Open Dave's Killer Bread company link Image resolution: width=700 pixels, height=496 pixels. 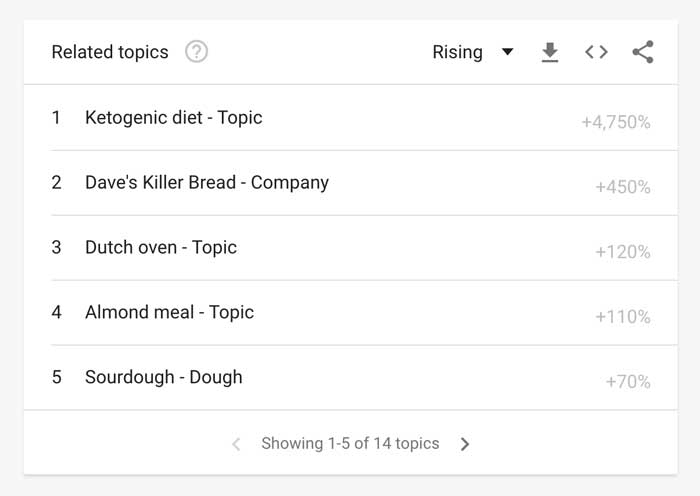click(207, 183)
